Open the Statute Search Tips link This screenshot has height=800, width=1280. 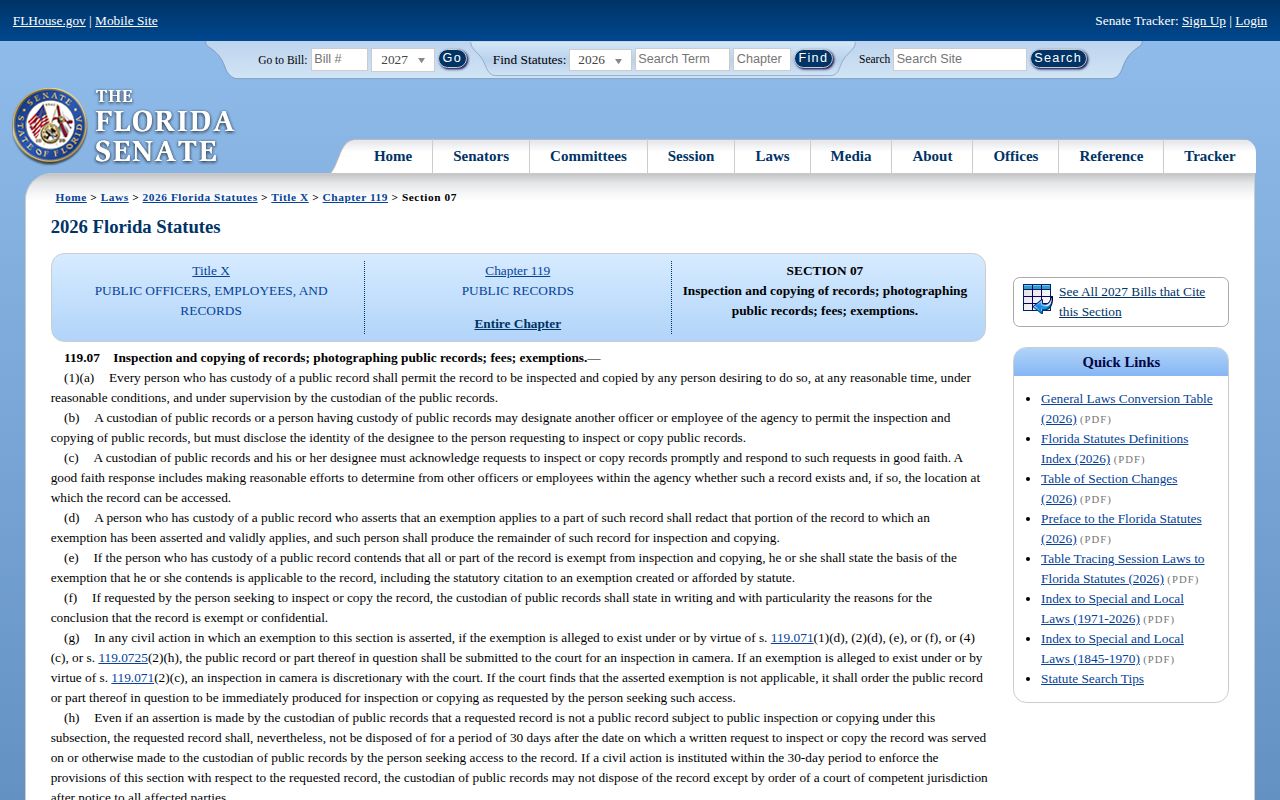tap(1092, 679)
